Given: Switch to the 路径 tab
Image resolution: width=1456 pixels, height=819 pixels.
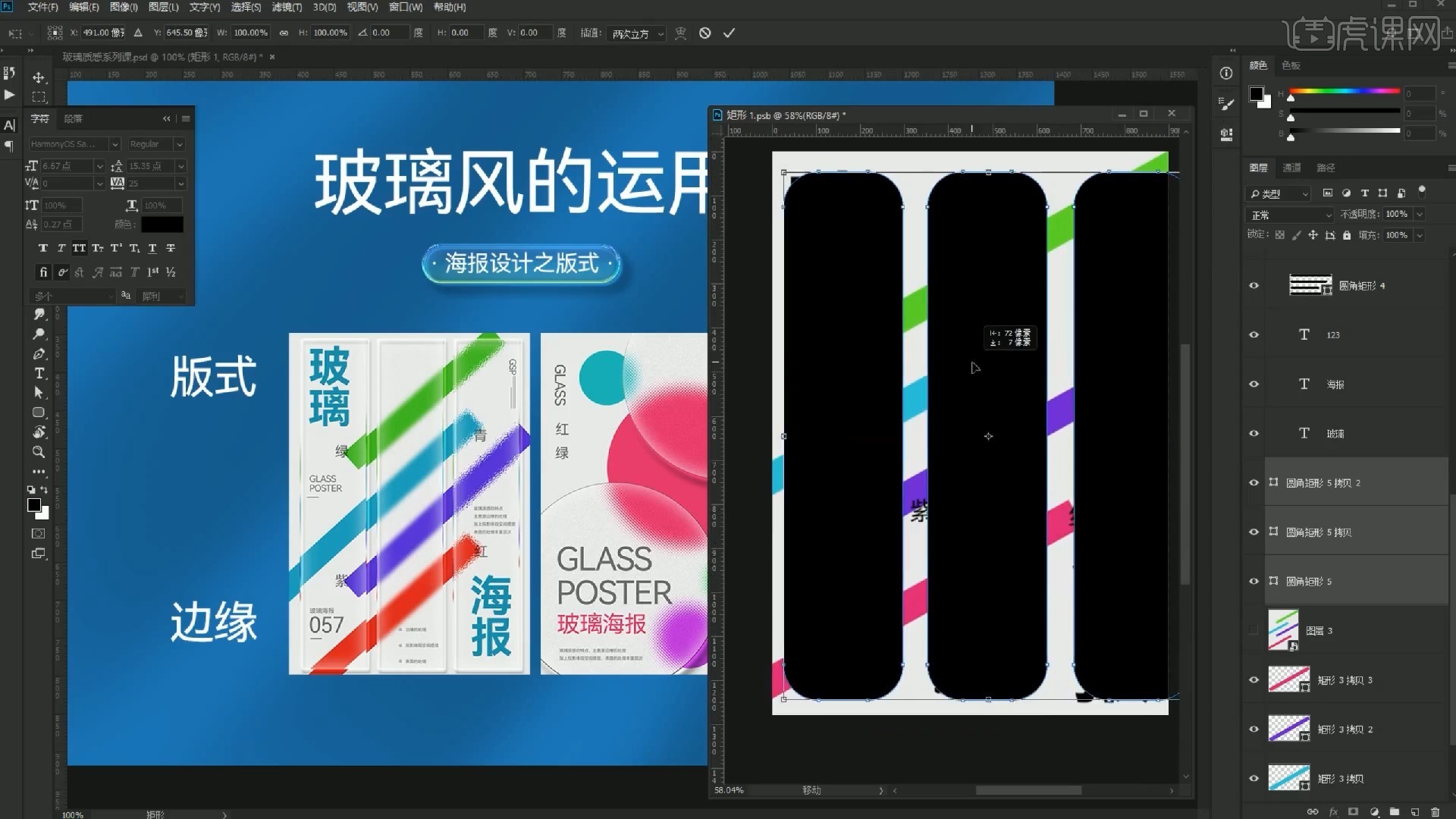Looking at the screenshot, I should click(1326, 168).
